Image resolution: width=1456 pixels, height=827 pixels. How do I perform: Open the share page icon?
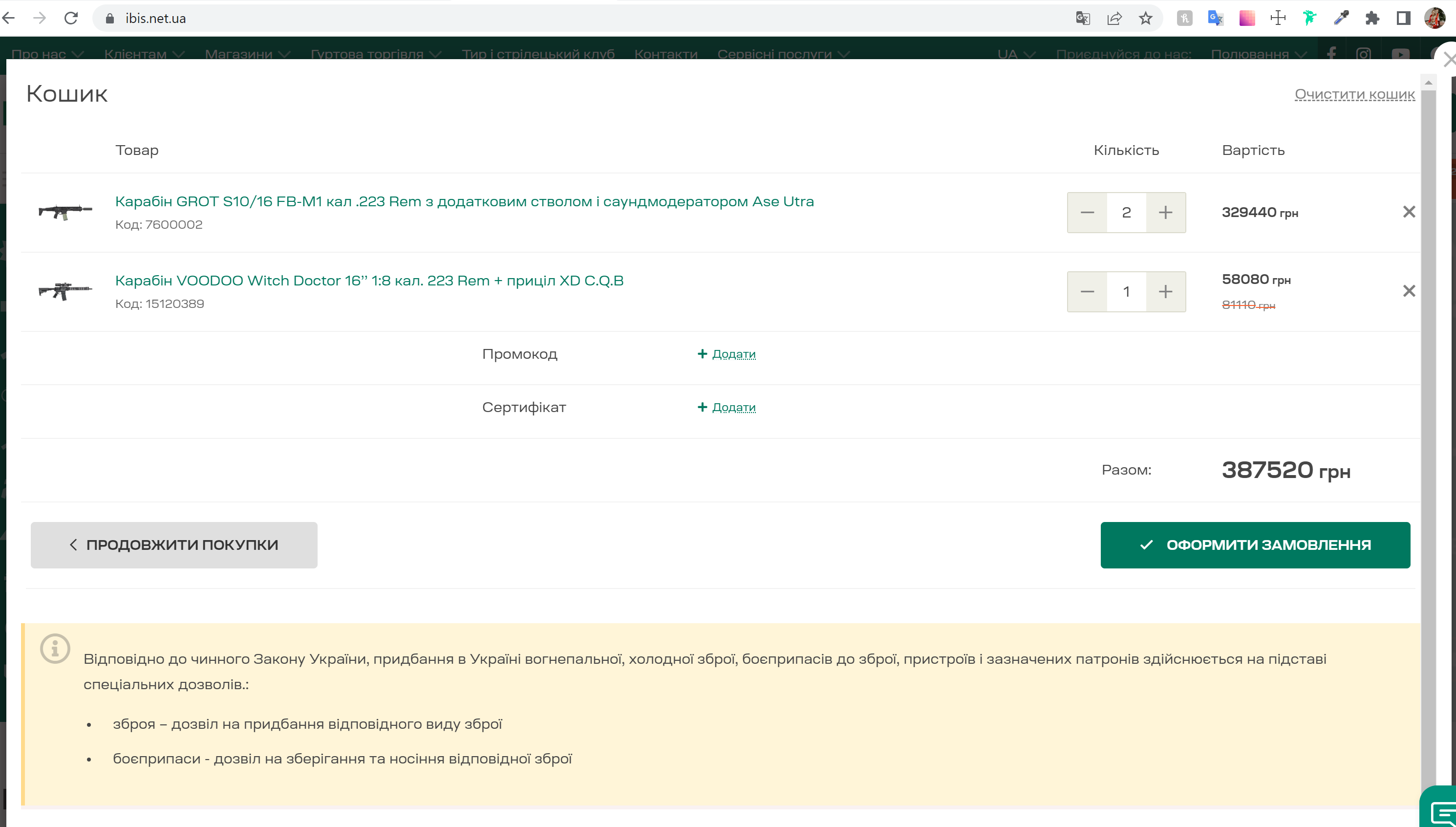point(1114,18)
